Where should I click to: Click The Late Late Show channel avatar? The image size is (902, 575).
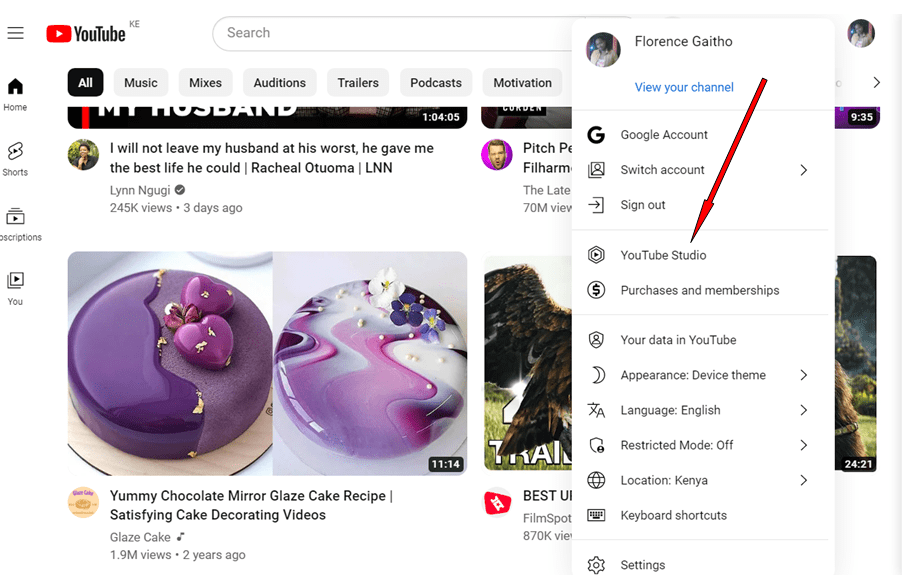point(497,155)
